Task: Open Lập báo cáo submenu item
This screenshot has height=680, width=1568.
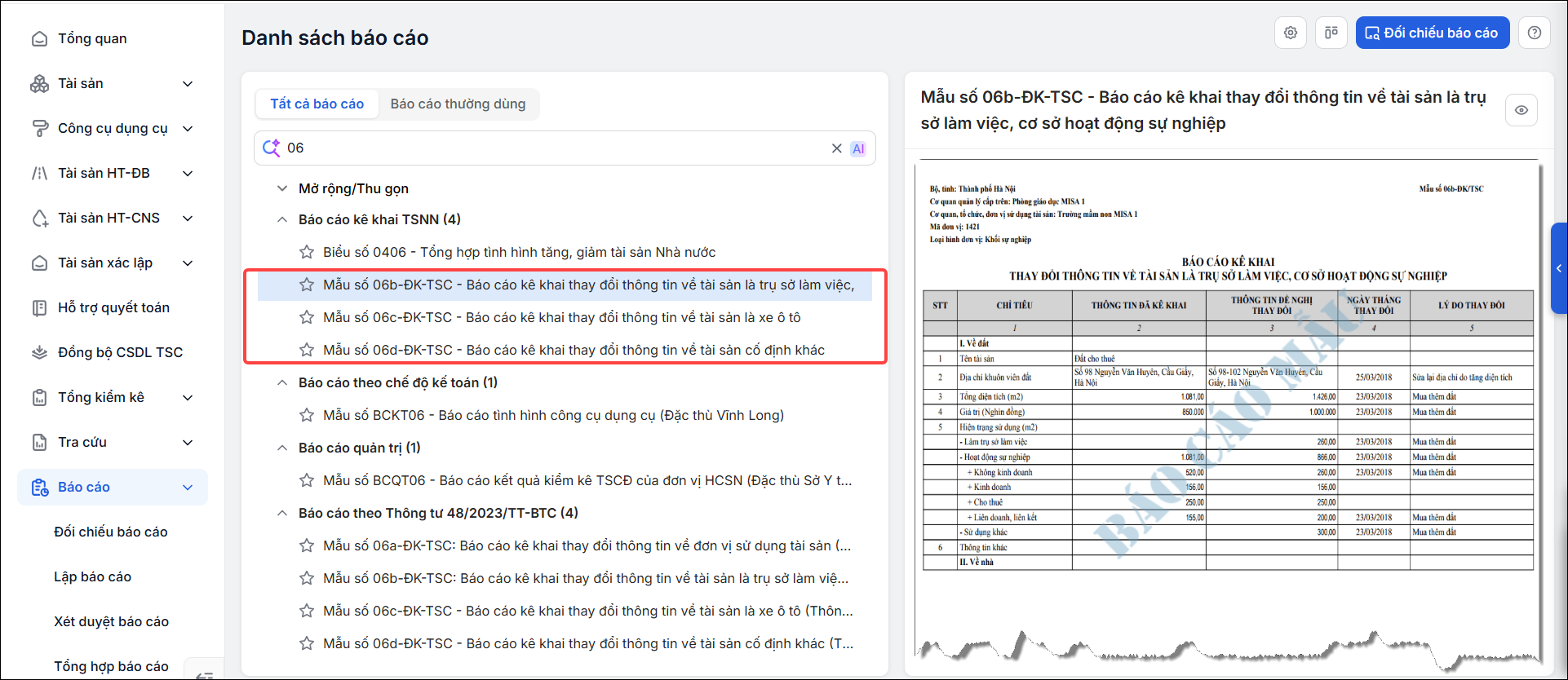Action: coord(92,576)
